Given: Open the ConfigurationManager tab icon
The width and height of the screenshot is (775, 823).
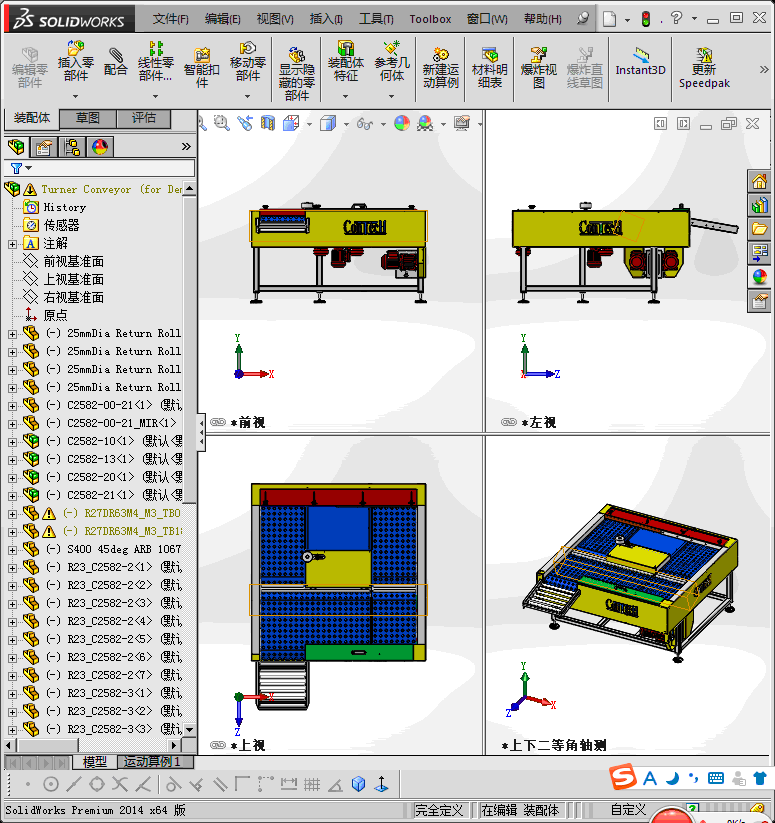Looking at the screenshot, I should (x=72, y=146).
